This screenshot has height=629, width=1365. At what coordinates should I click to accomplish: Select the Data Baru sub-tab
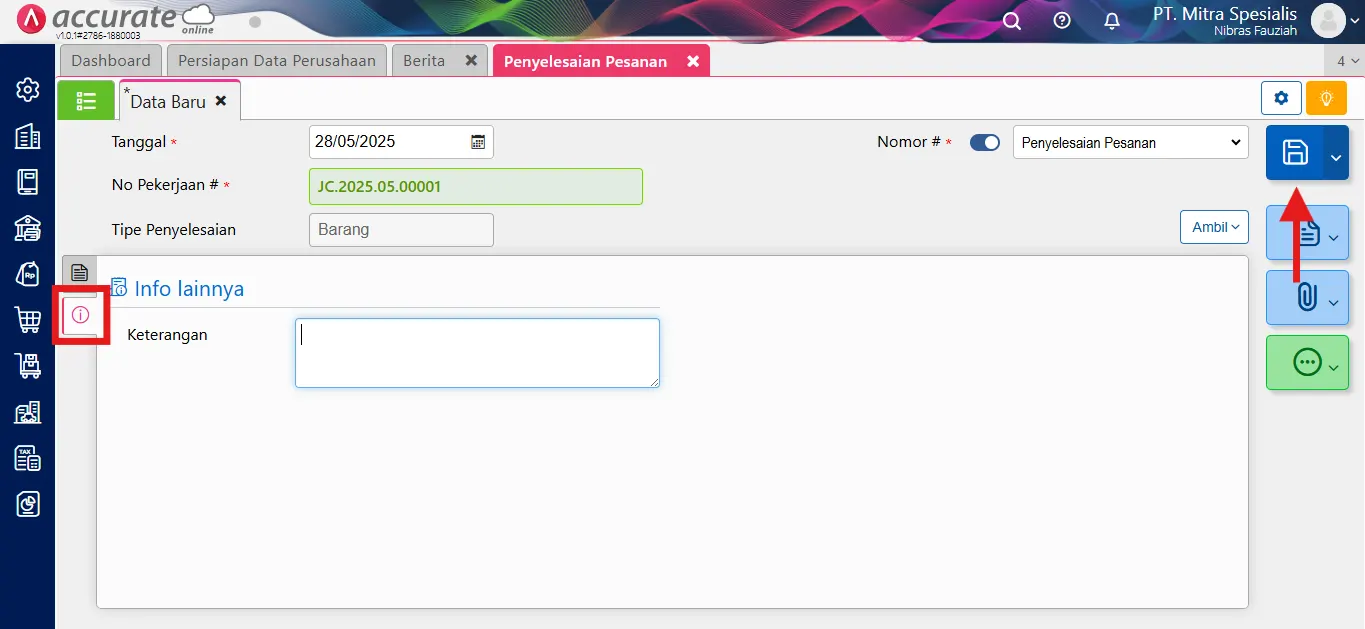tap(168, 102)
